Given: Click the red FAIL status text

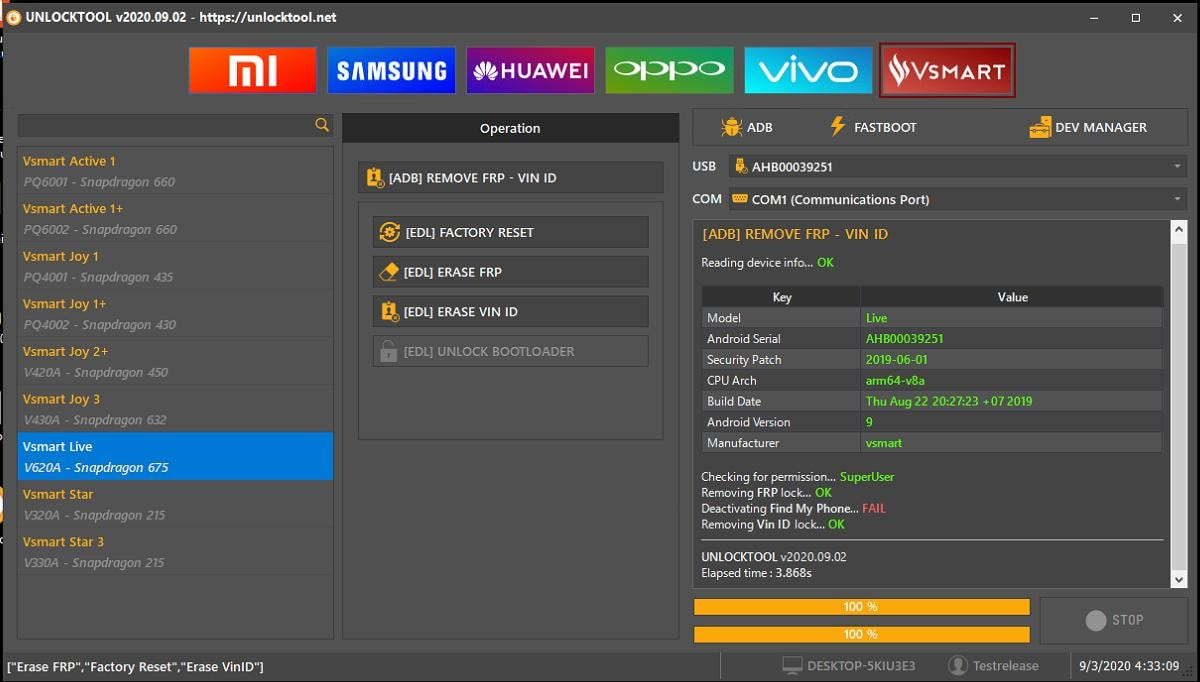Looking at the screenshot, I should (873, 508).
